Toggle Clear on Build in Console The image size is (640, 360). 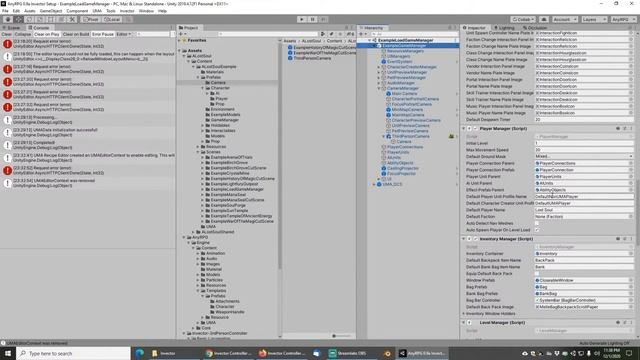coord(76,34)
